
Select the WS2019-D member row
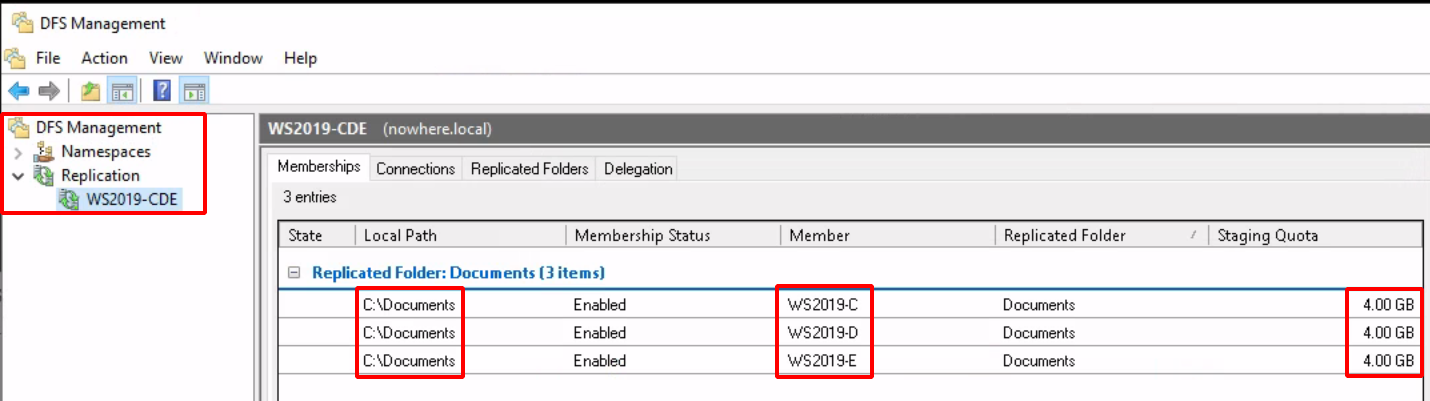pos(850,333)
